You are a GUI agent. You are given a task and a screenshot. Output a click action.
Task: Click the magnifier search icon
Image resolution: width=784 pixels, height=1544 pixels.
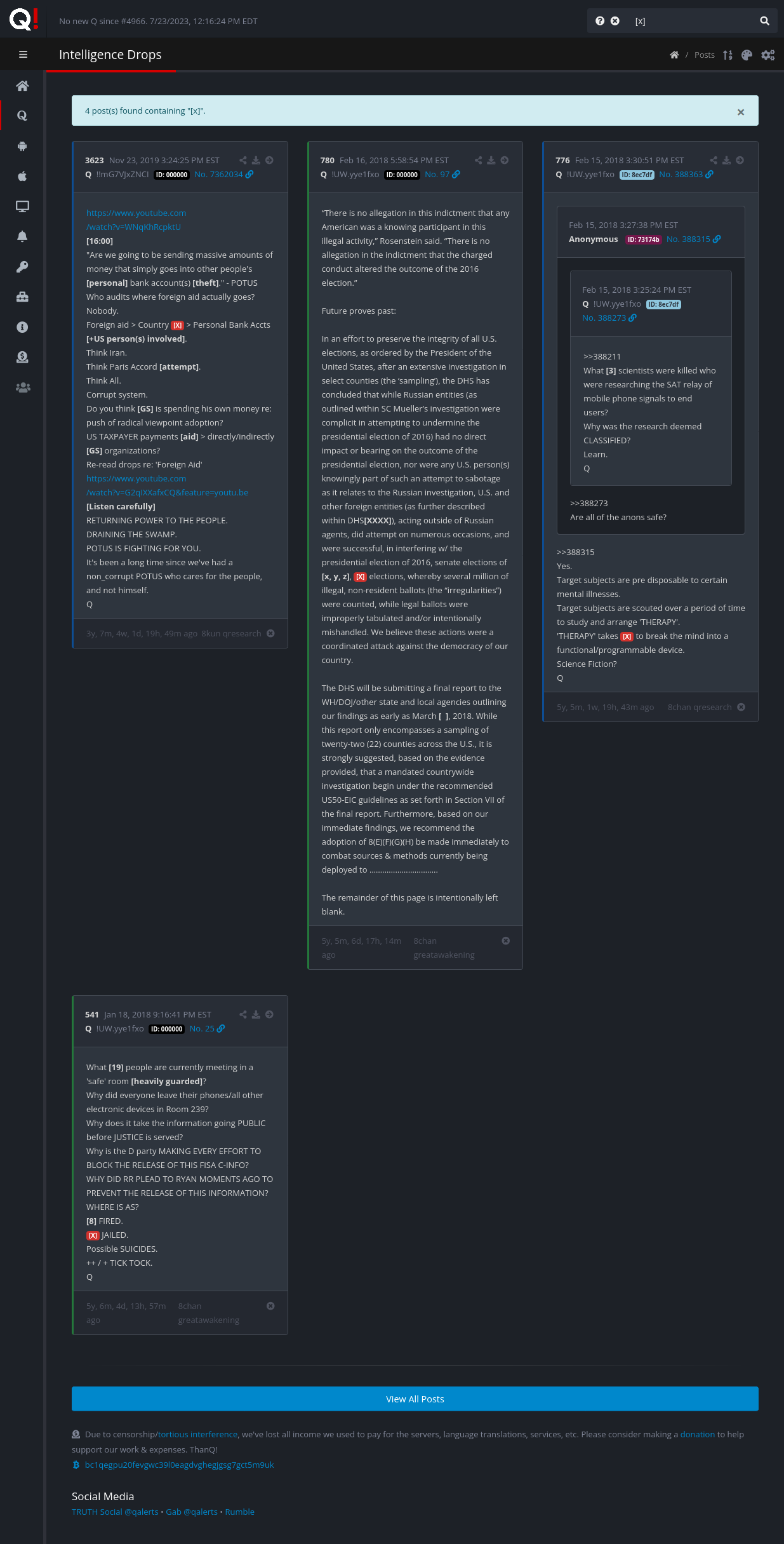pos(765,21)
